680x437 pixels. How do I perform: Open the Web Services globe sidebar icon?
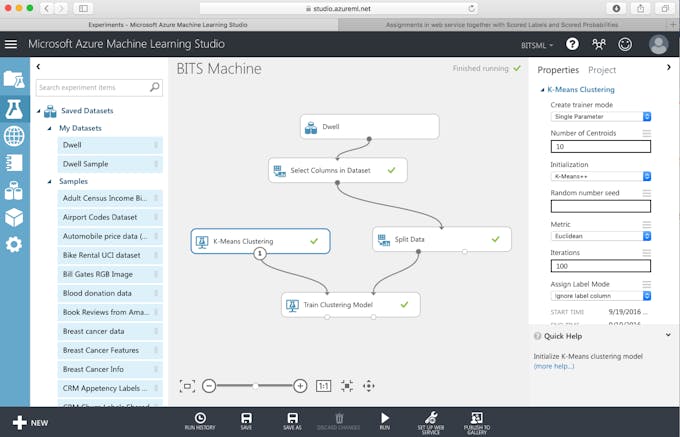click(x=14, y=136)
